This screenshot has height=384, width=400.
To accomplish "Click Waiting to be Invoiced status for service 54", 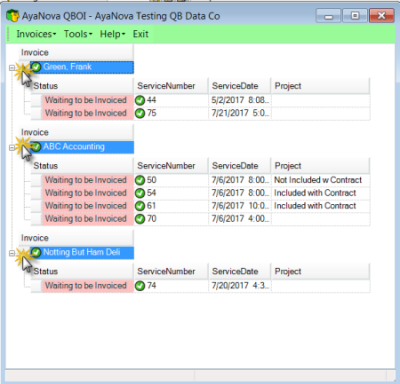I will pos(88,193).
